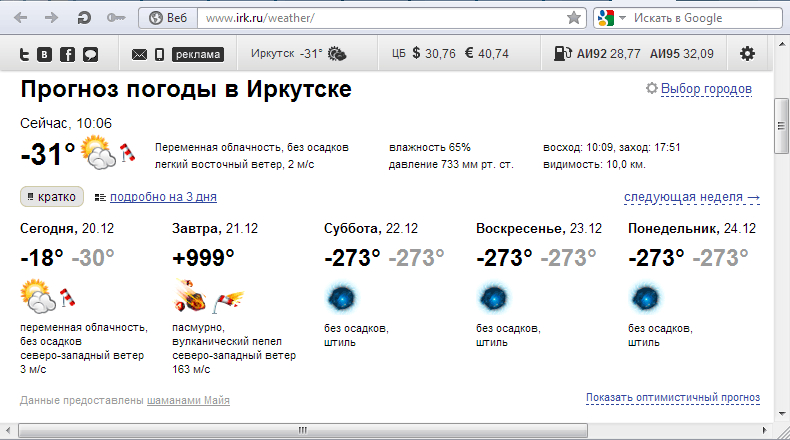Click the browser back arrow
This screenshot has height=440, width=790.
click(21, 18)
